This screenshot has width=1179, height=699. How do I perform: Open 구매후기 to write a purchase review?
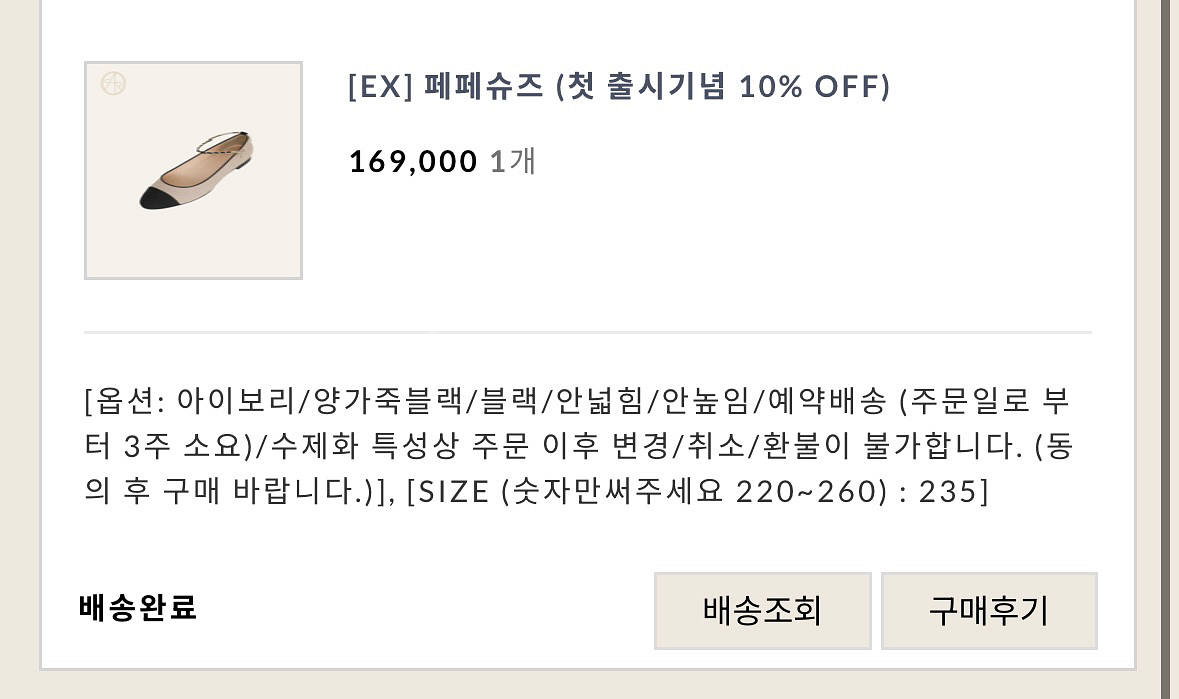pos(989,611)
